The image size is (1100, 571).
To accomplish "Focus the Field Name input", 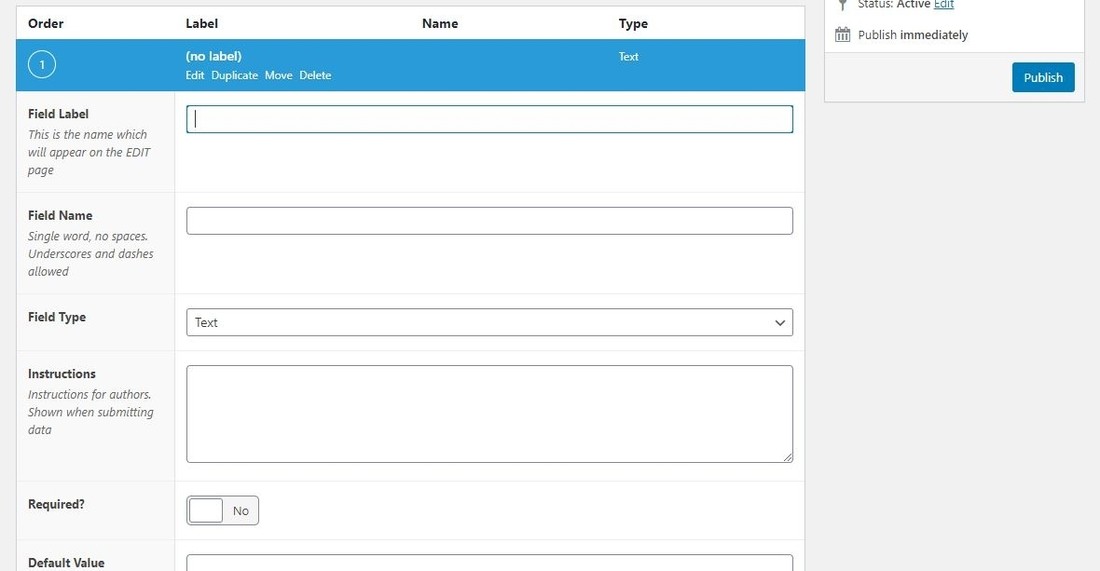I will click(x=490, y=221).
